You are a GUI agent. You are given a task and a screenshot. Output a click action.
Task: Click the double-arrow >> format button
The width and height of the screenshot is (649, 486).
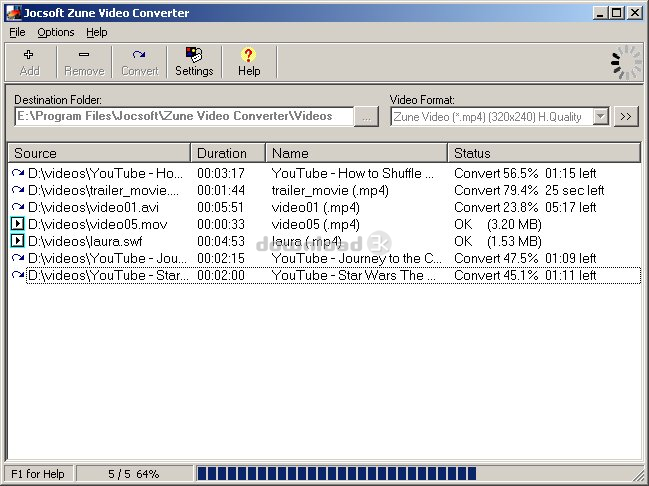tap(626, 117)
